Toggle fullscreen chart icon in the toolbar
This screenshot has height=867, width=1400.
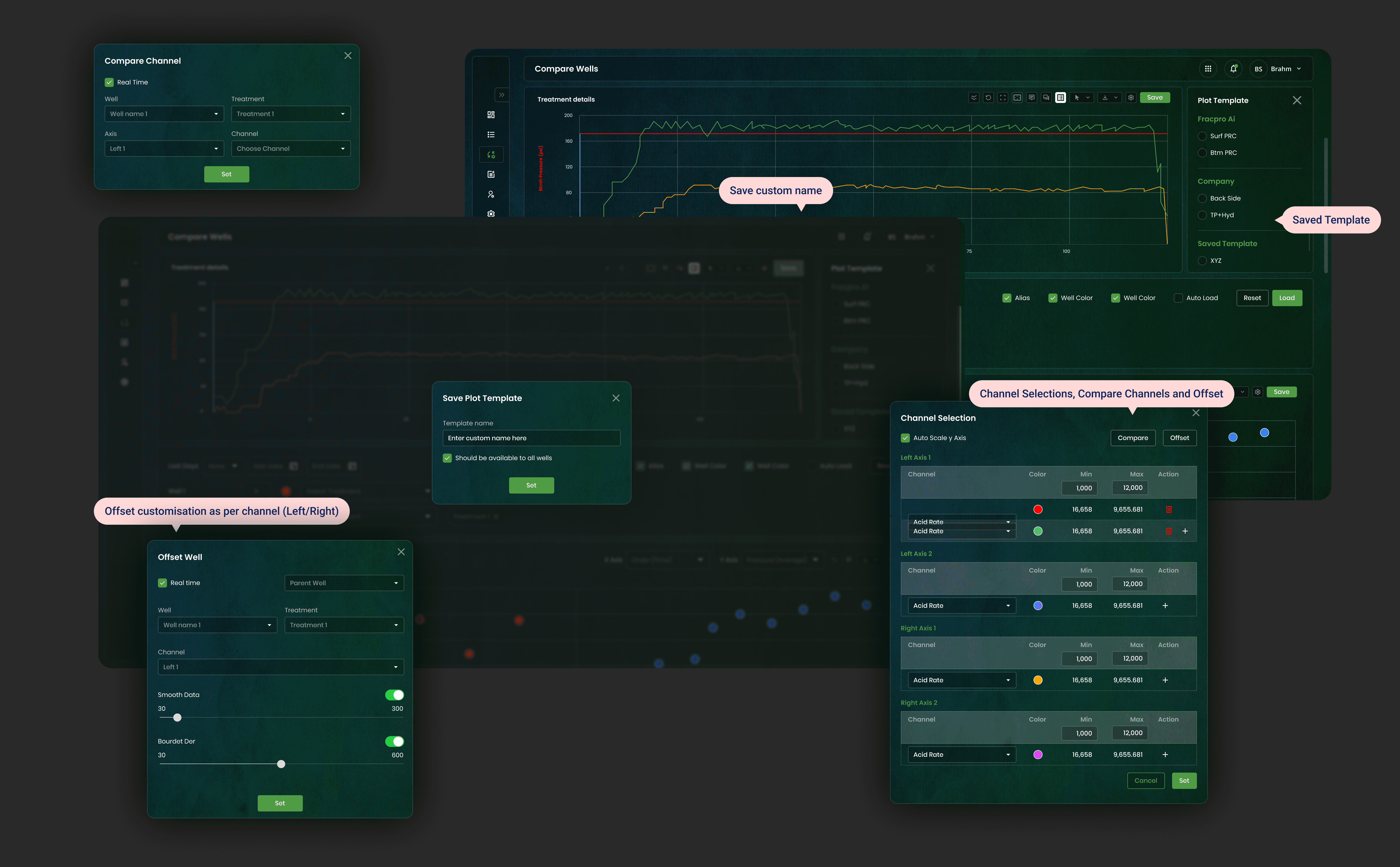point(1002,98)
